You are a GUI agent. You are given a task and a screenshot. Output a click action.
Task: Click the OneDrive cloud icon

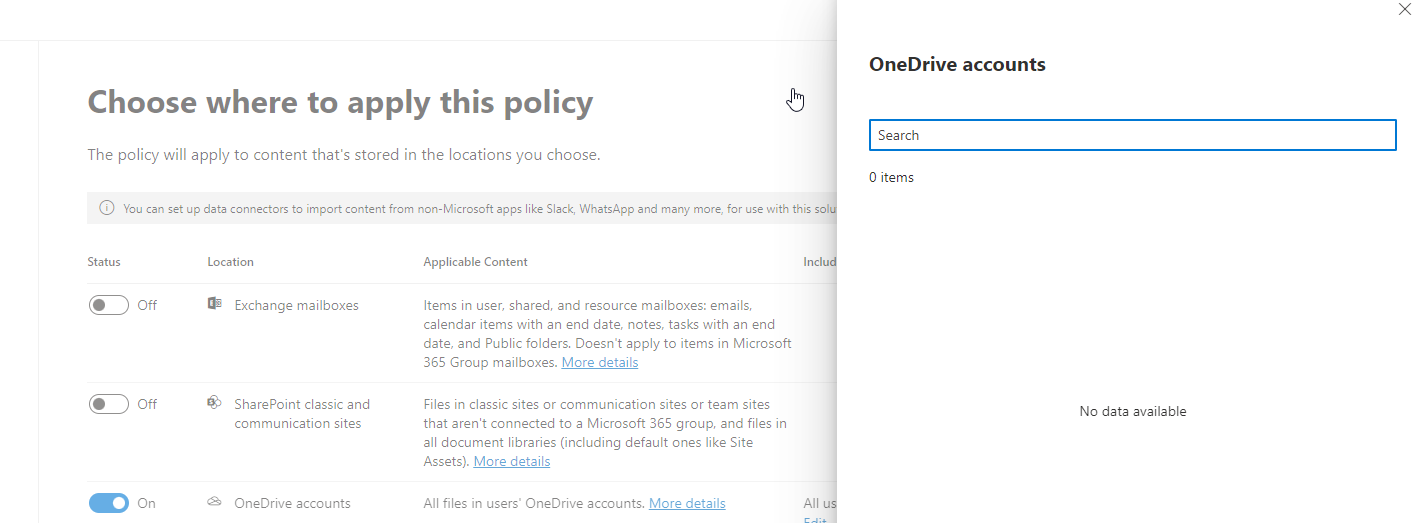tap(214, 502)
